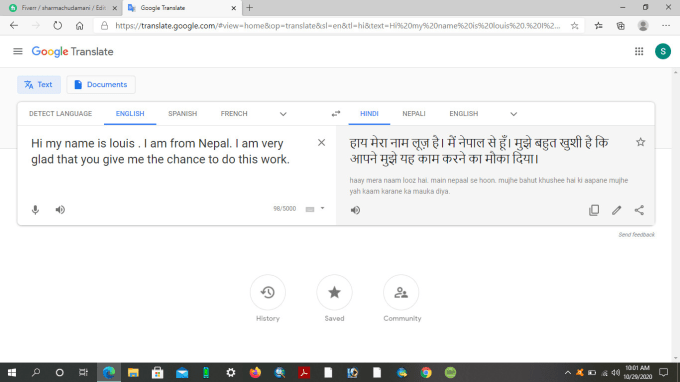Select English as source language
The width and height of the screenshot is (680, 382).
point(130,114)
